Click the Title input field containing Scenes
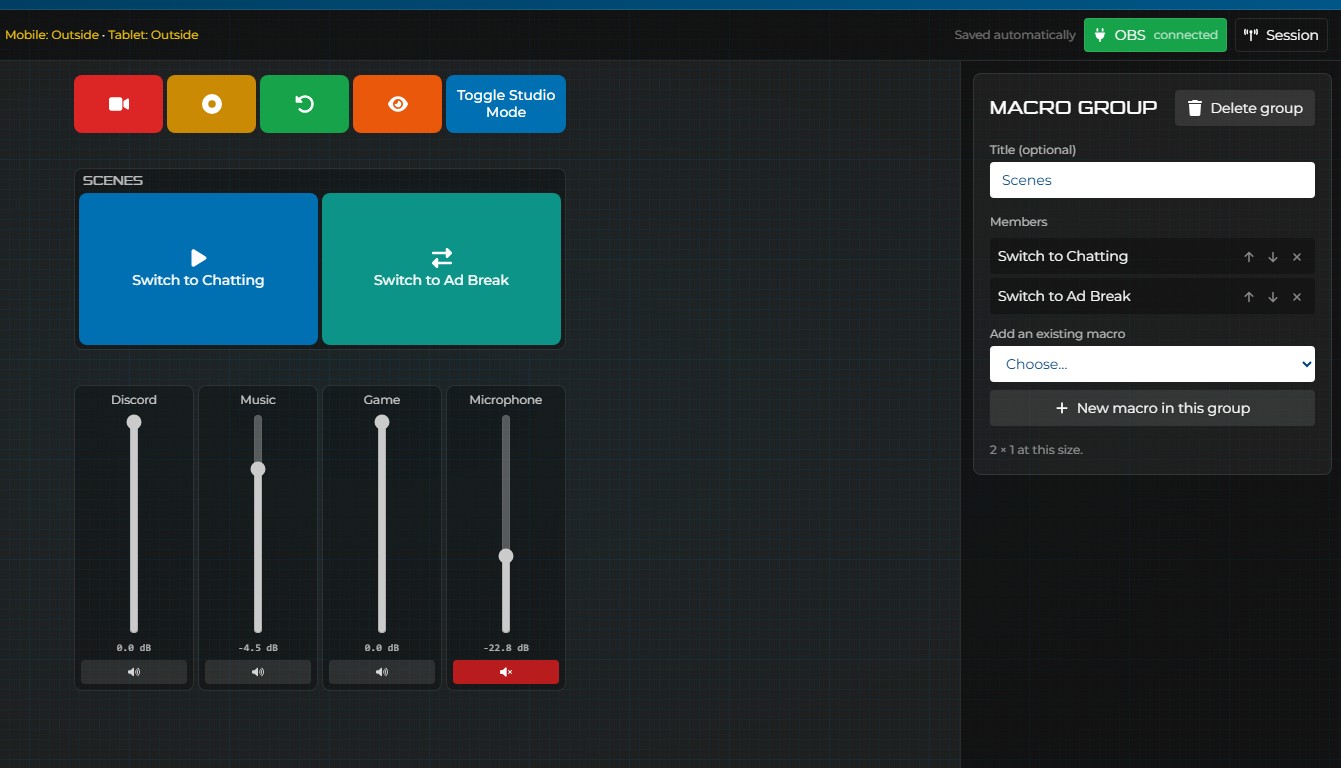Viewport: 1341px width, 768px height. click(1152, 180)
